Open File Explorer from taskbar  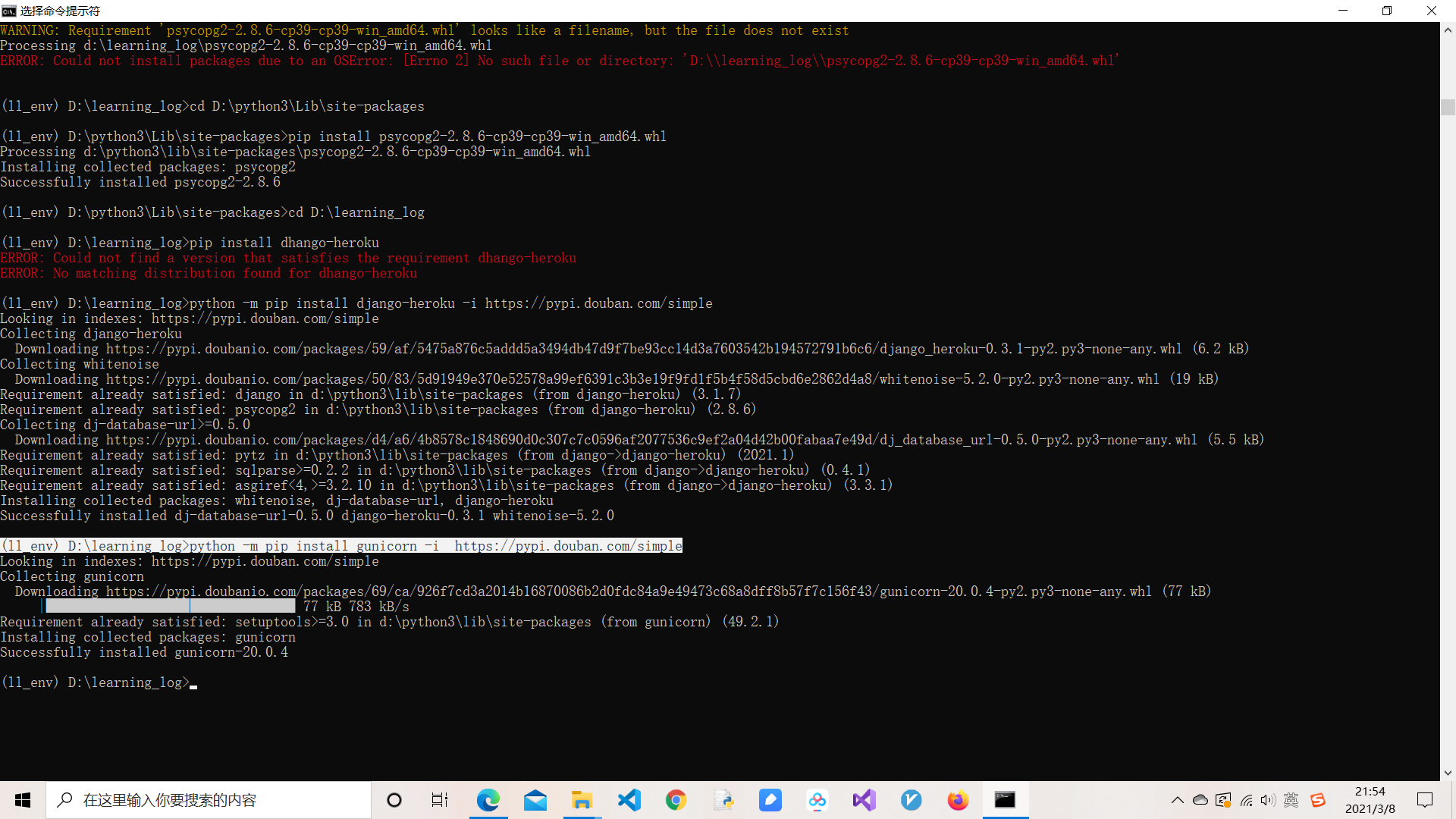click(582, 800)
